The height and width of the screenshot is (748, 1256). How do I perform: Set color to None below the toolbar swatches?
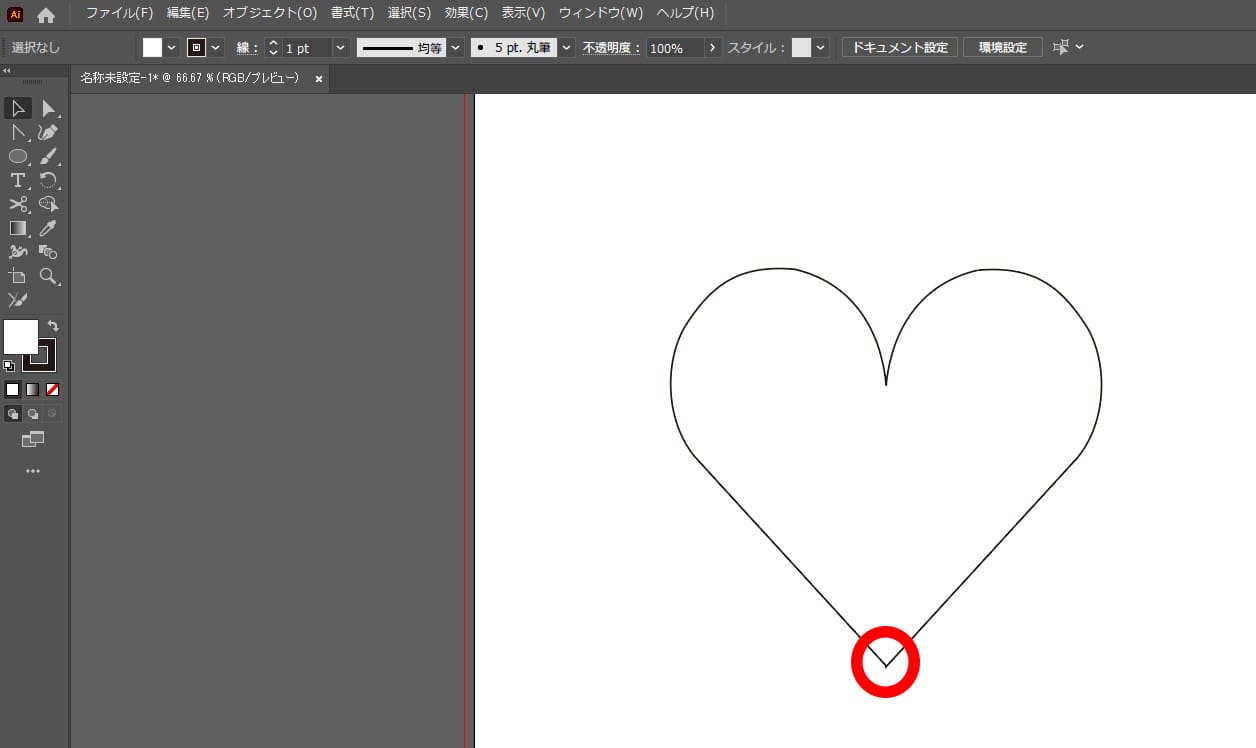52,389
